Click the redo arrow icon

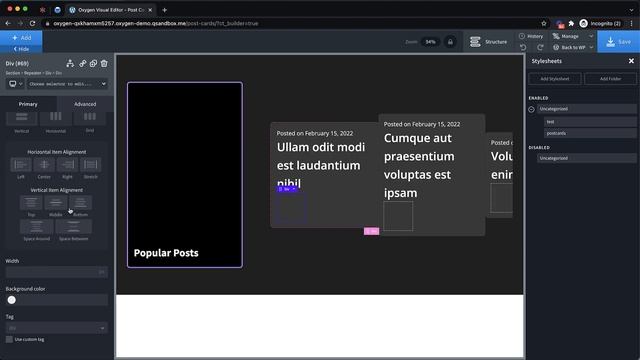pos(540,47)
